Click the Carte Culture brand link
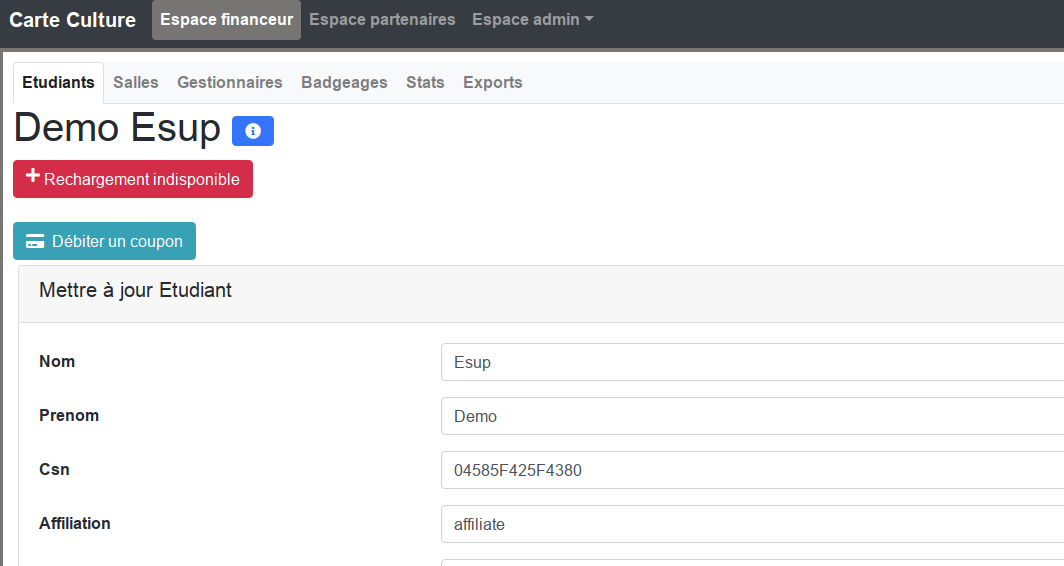Viewport: 1064px width, 566px height. pos(72,20)
